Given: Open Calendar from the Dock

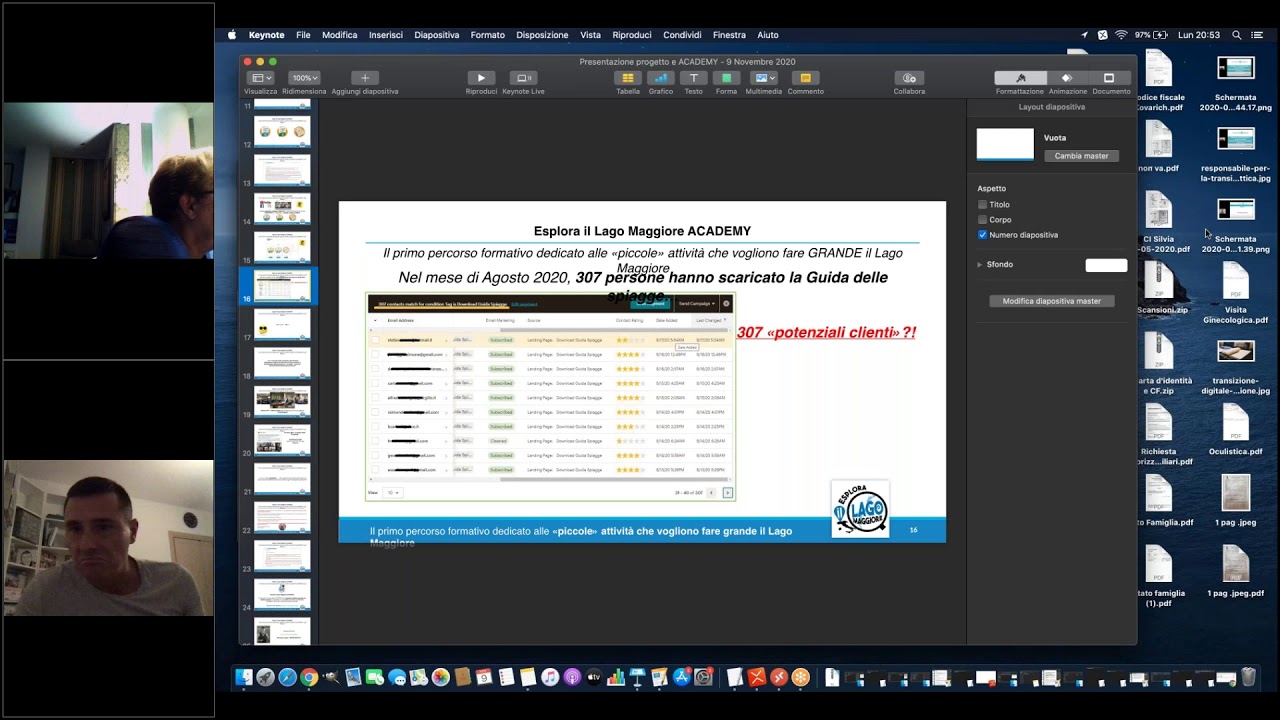Looking at the screenshot, I should coord(484,677).
